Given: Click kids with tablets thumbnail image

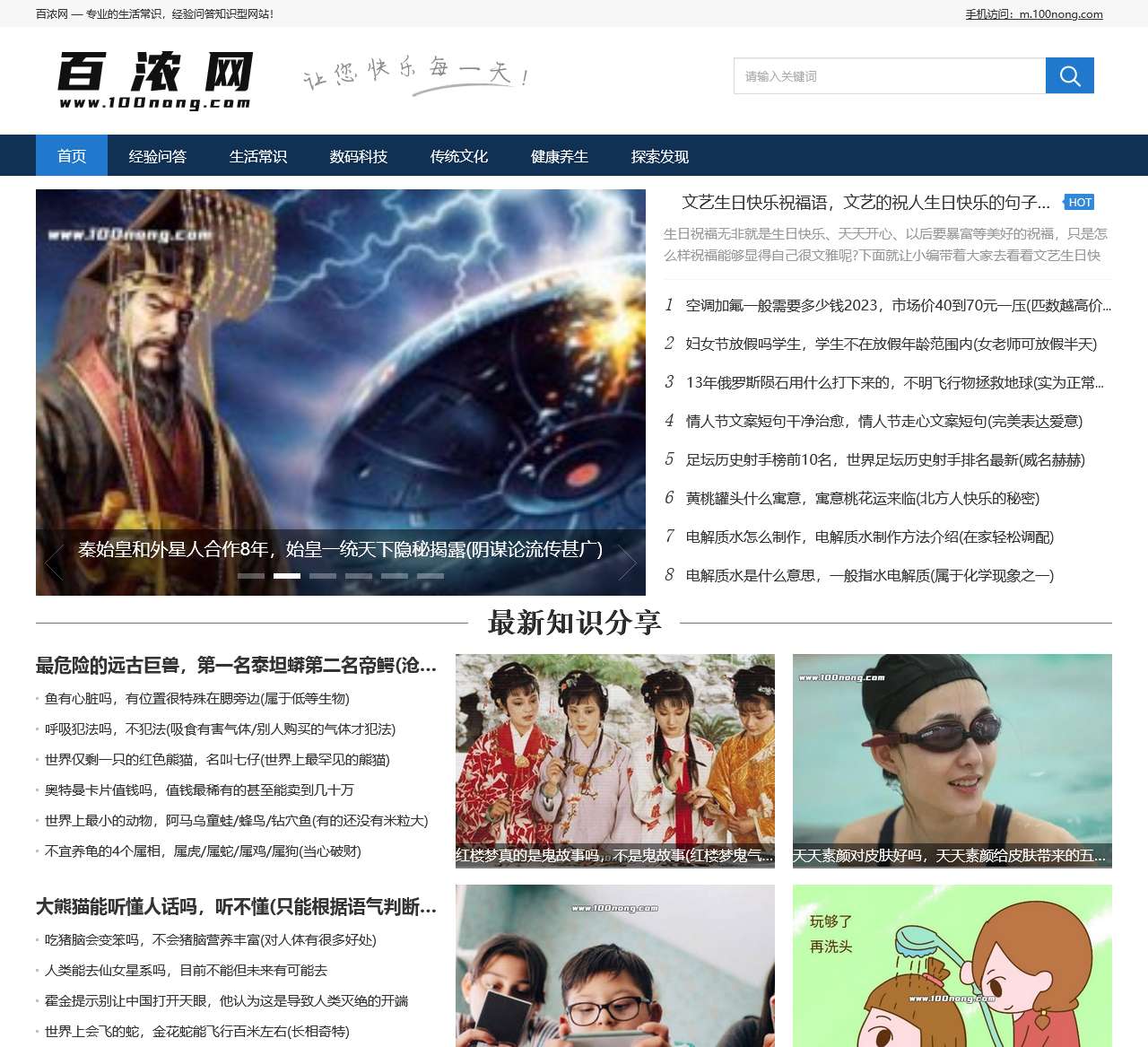Looking at the screenshot, I should [615, 965].
